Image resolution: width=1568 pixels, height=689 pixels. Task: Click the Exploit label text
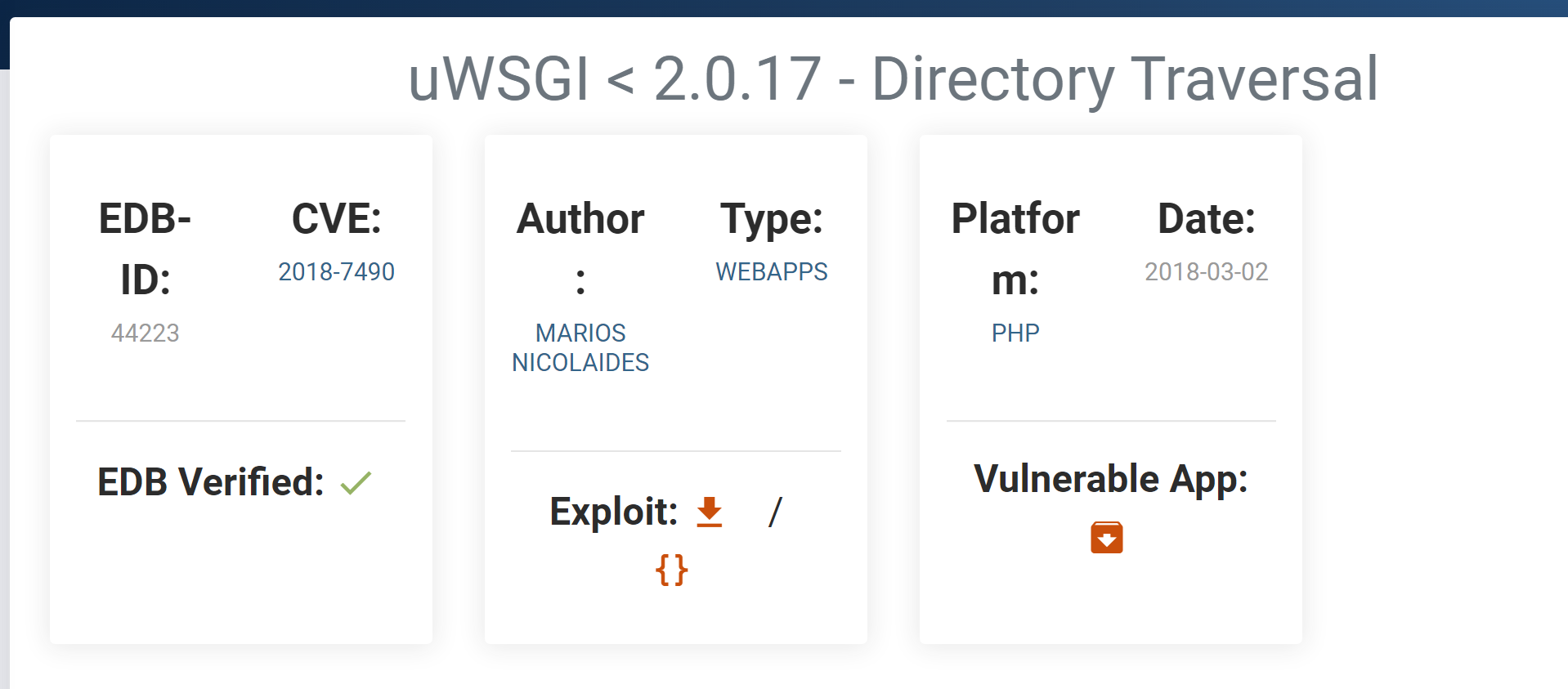[x=613, y=512]
